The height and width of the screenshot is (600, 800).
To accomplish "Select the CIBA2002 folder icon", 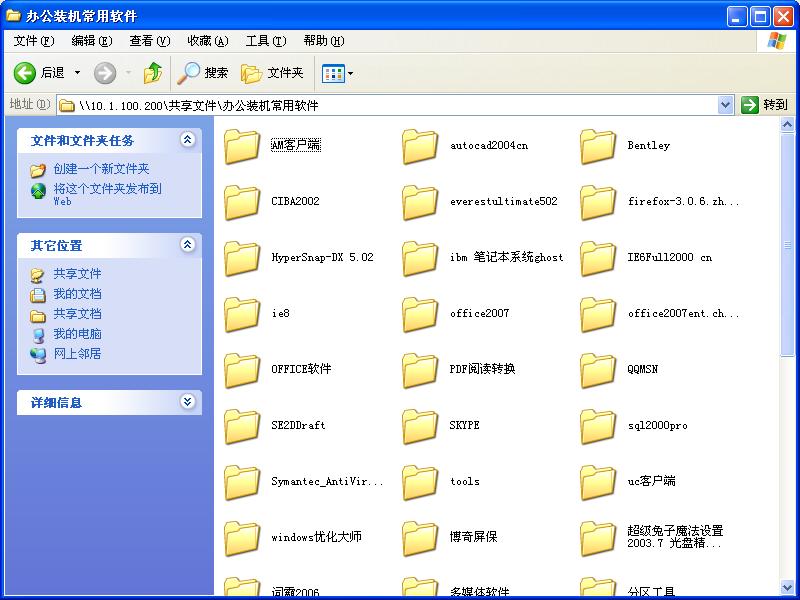I will 242,203.
